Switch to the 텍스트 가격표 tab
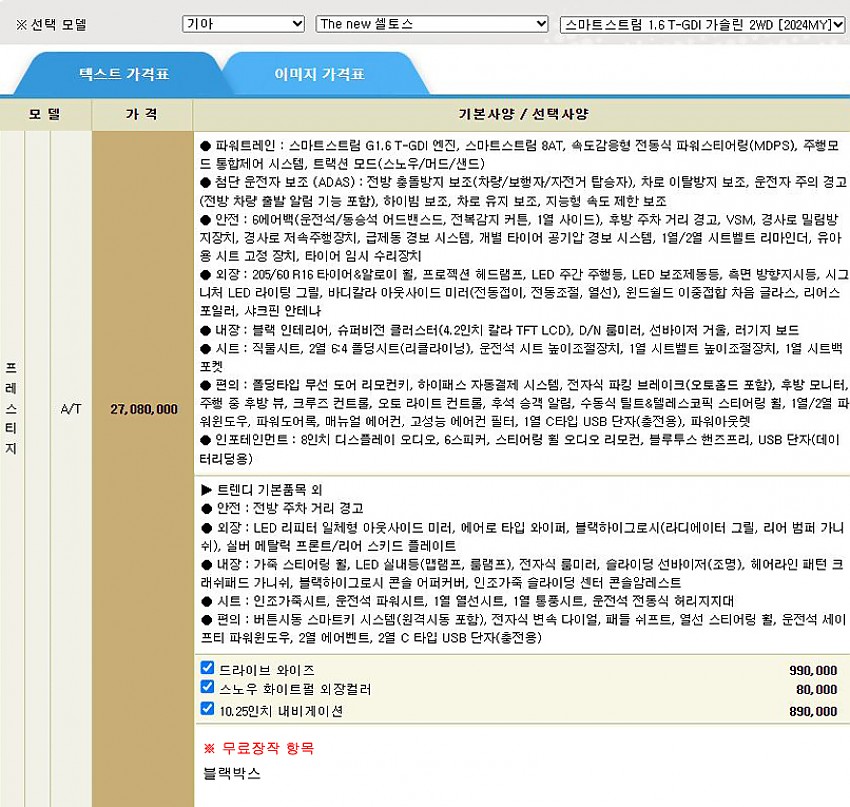Viewport: 850px width, 807px height. [123, 74]
